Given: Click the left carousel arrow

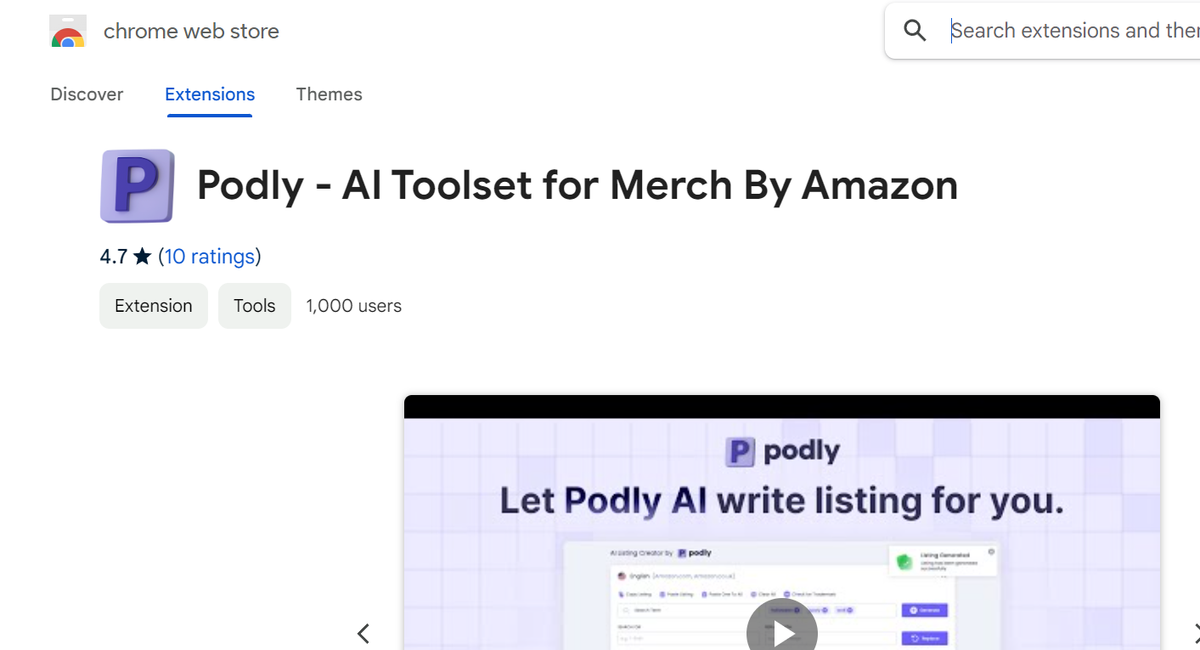Looking at the screenshot, I should 363,633.
